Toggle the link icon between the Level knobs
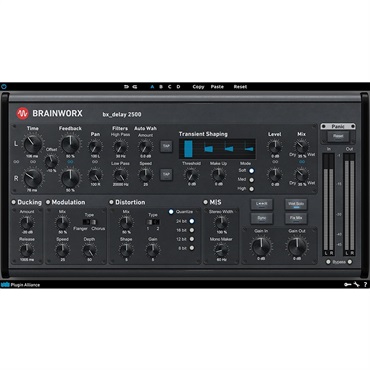370x370 pixels. click(x=275, y=162)
